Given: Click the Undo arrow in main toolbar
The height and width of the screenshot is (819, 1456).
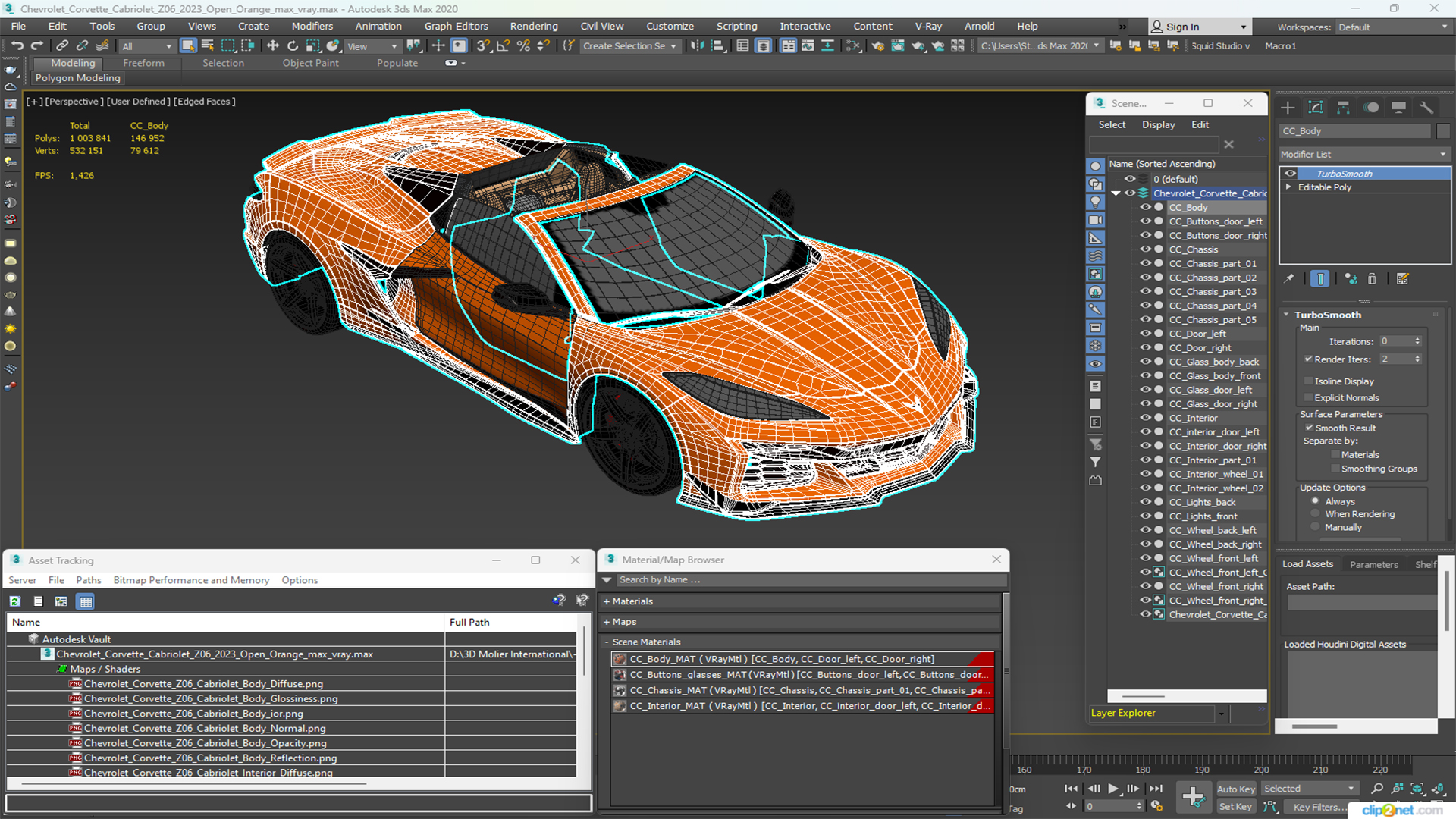Looking at the screenshot, I should pyautogui.click(x=17, y=46).
